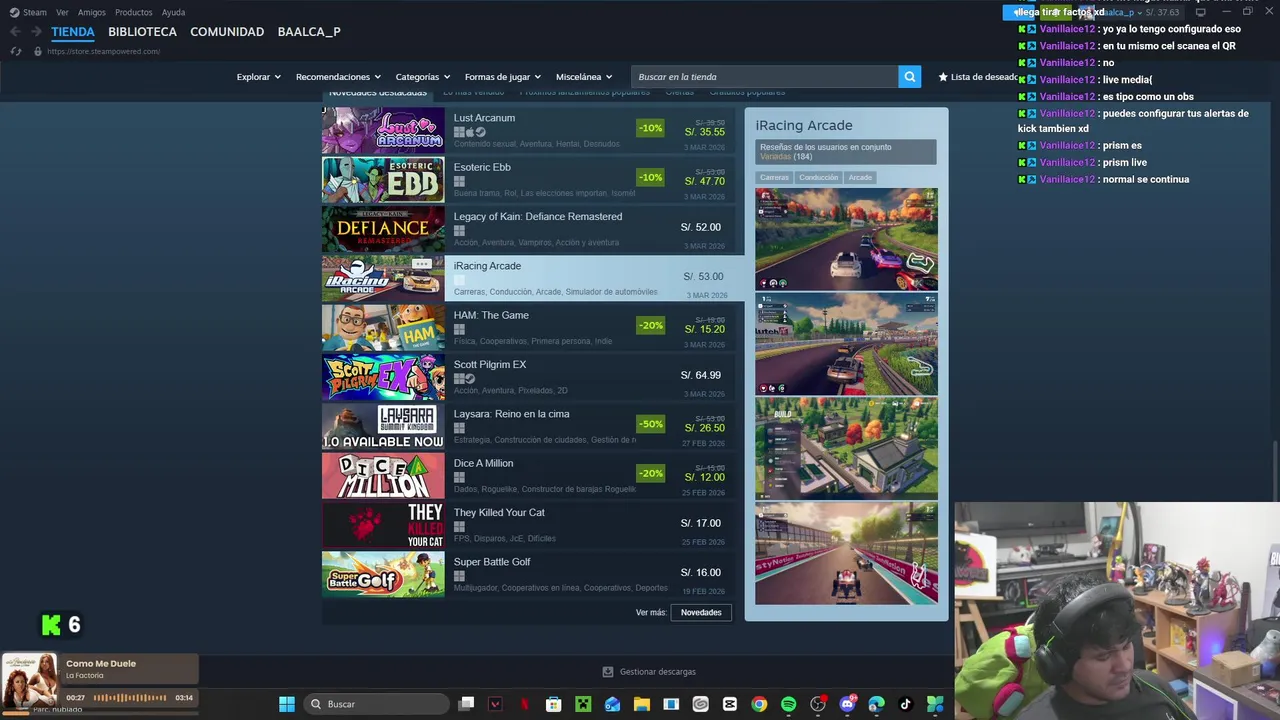Open the Categorías dropdown menu
This screenshot has width=1280, height=720.
[x=422, y=77]
